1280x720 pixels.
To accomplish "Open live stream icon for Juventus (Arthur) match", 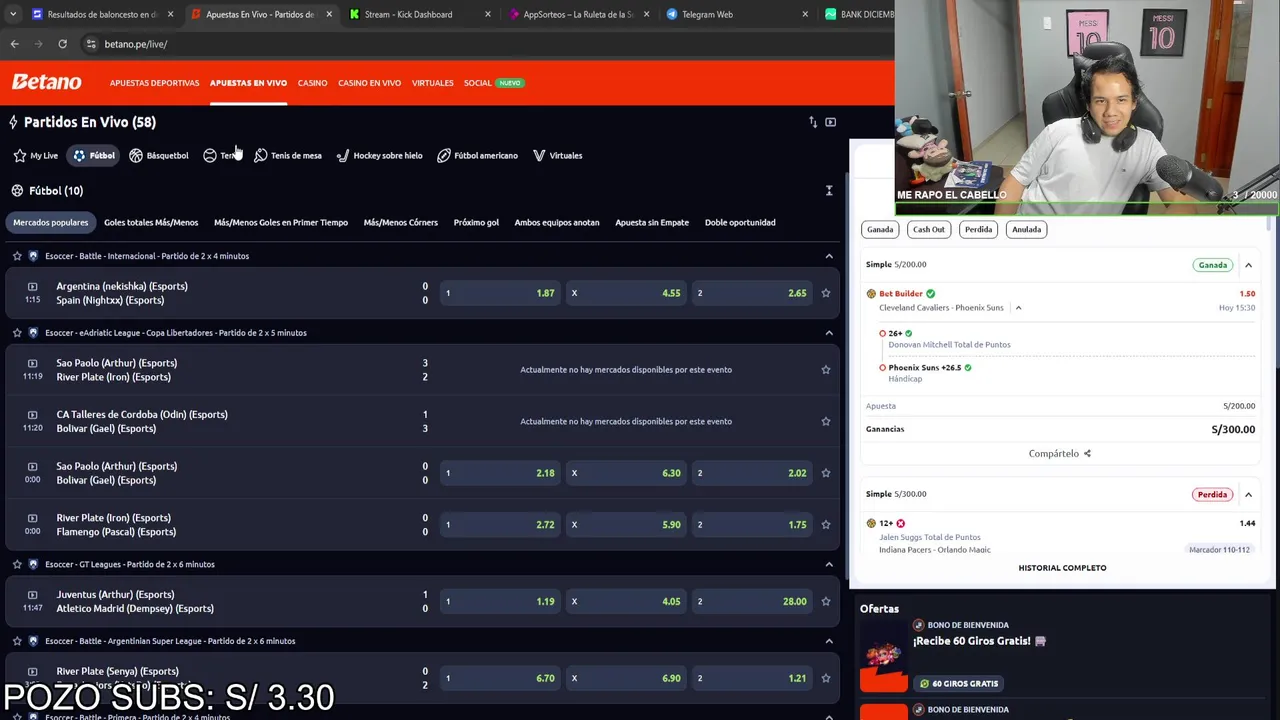I will click(32, 595).
